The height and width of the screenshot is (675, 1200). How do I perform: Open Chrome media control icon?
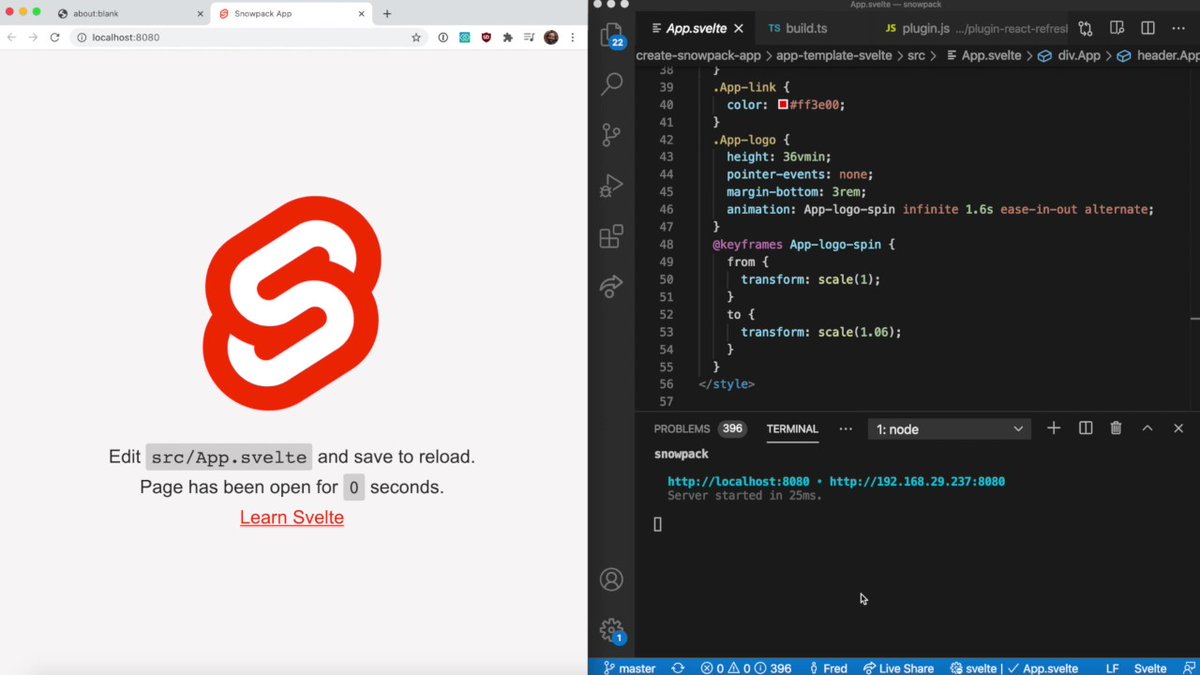tap(529, 37)
